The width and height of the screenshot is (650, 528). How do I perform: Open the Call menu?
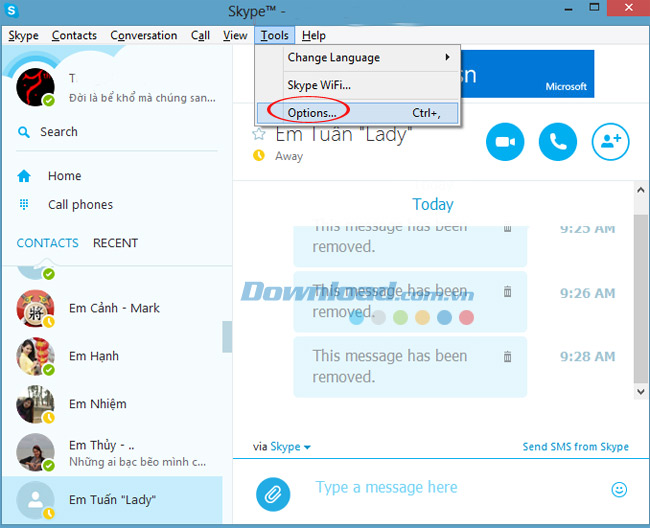point(200,36)
